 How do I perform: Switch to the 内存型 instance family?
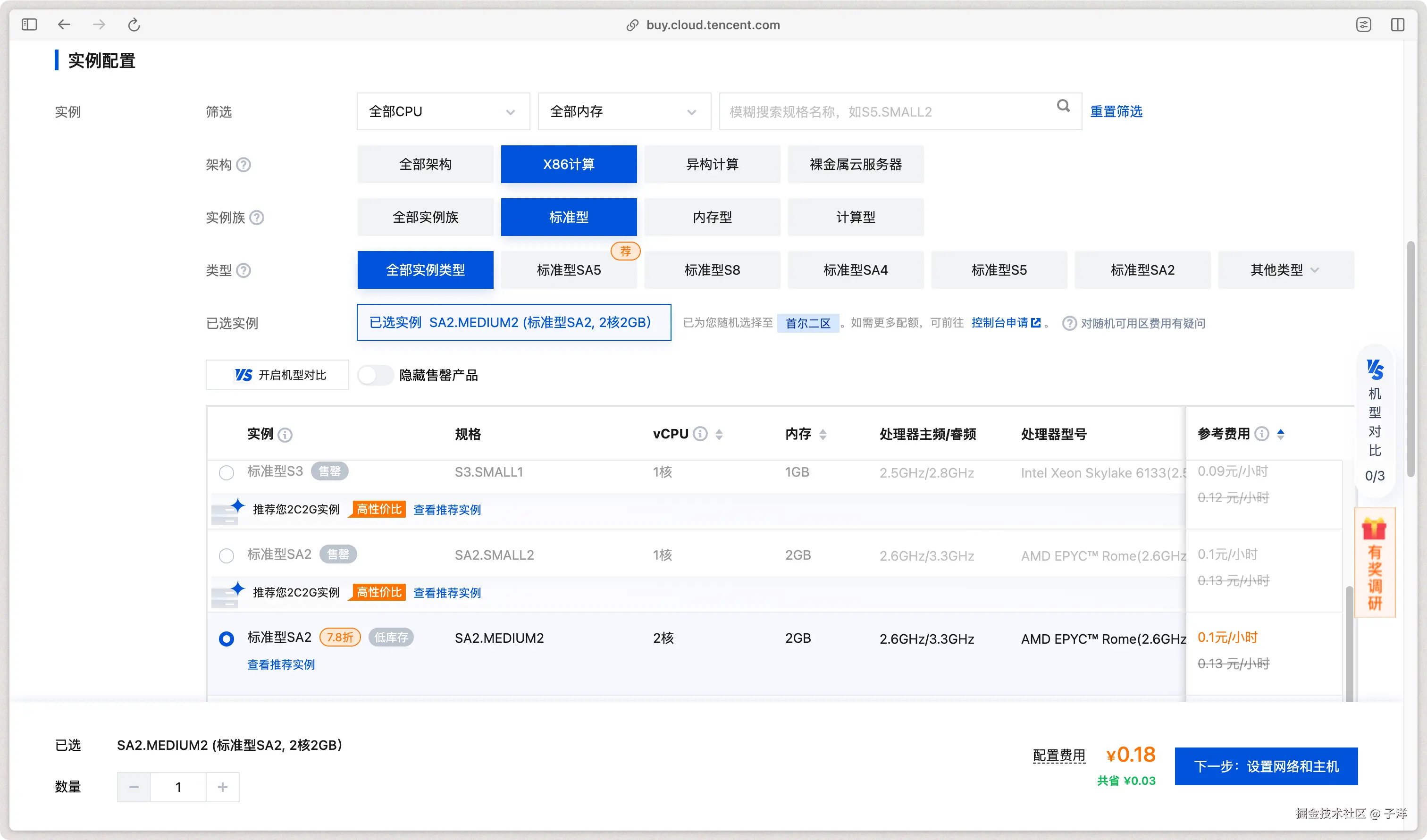pos(712,217)
